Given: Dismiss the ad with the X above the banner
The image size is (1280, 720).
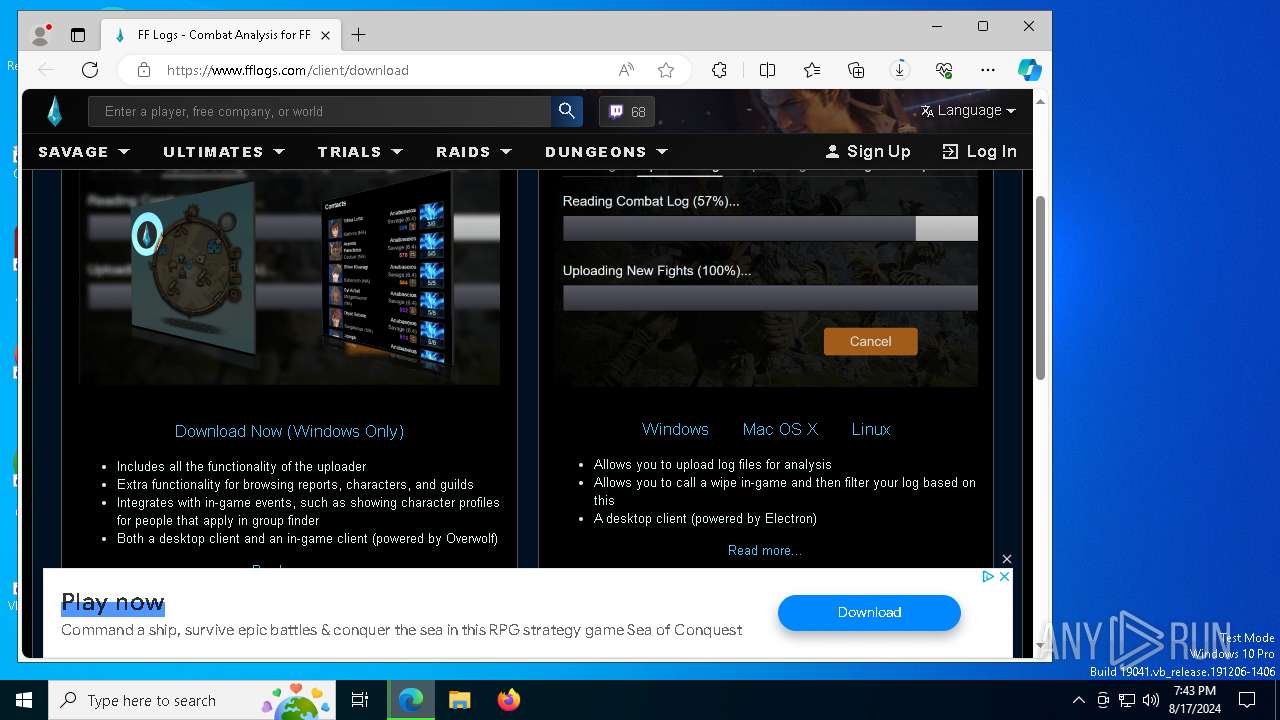Looking at the screenshot, I should click(x=1007, y=559).
